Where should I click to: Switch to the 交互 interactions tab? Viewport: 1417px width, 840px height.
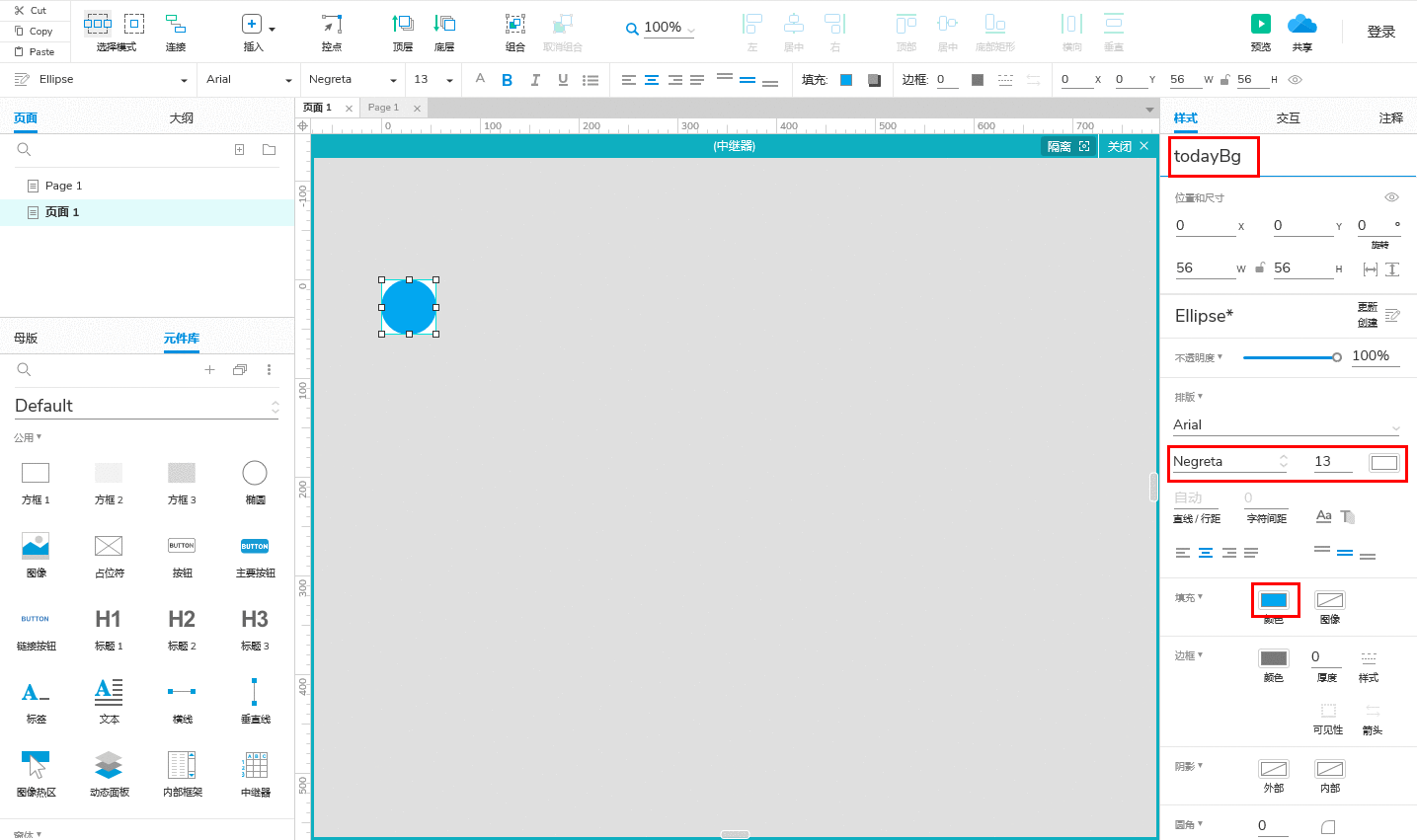pos(1288,117)
